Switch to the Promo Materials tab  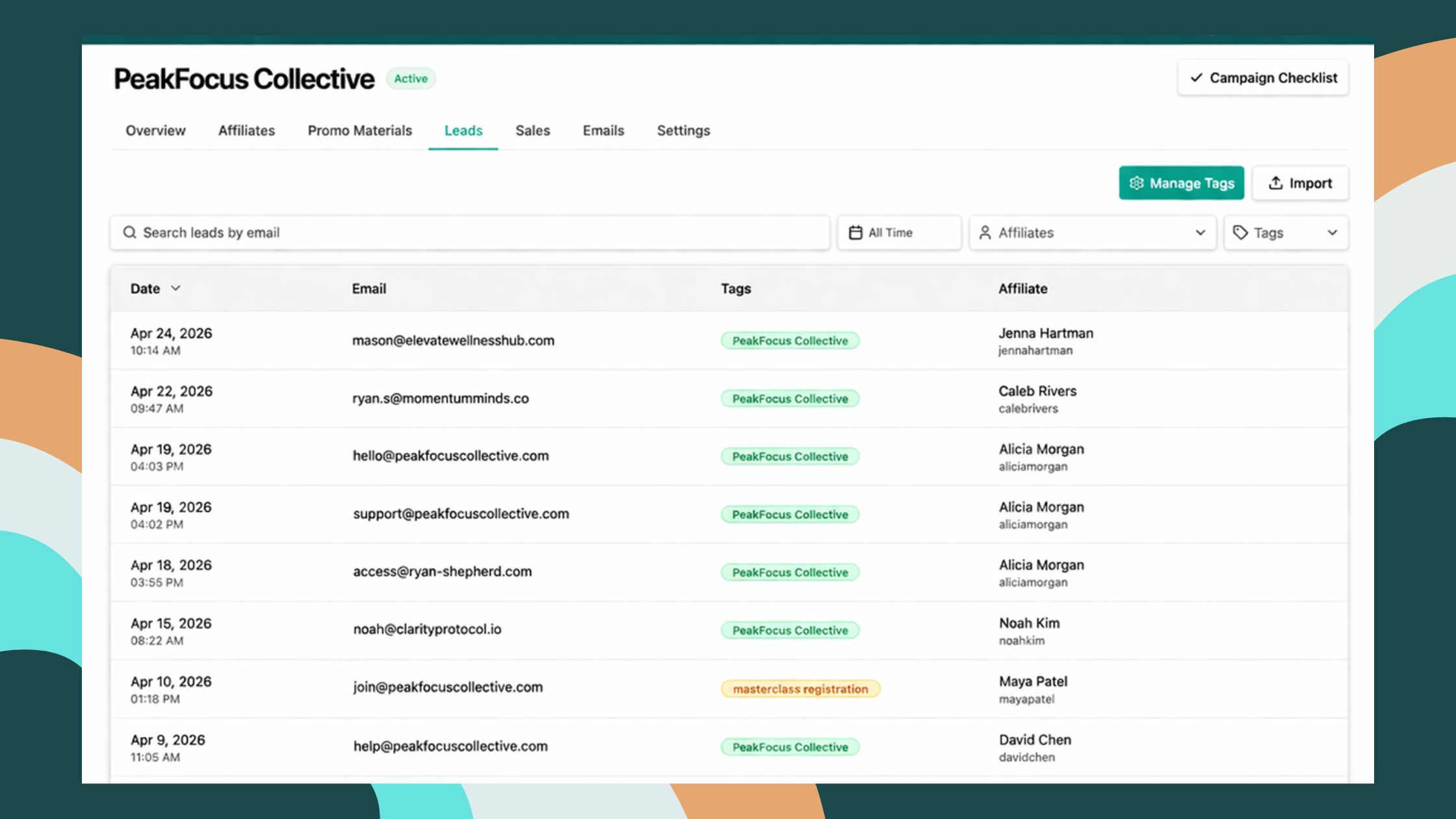click(359, 130)
